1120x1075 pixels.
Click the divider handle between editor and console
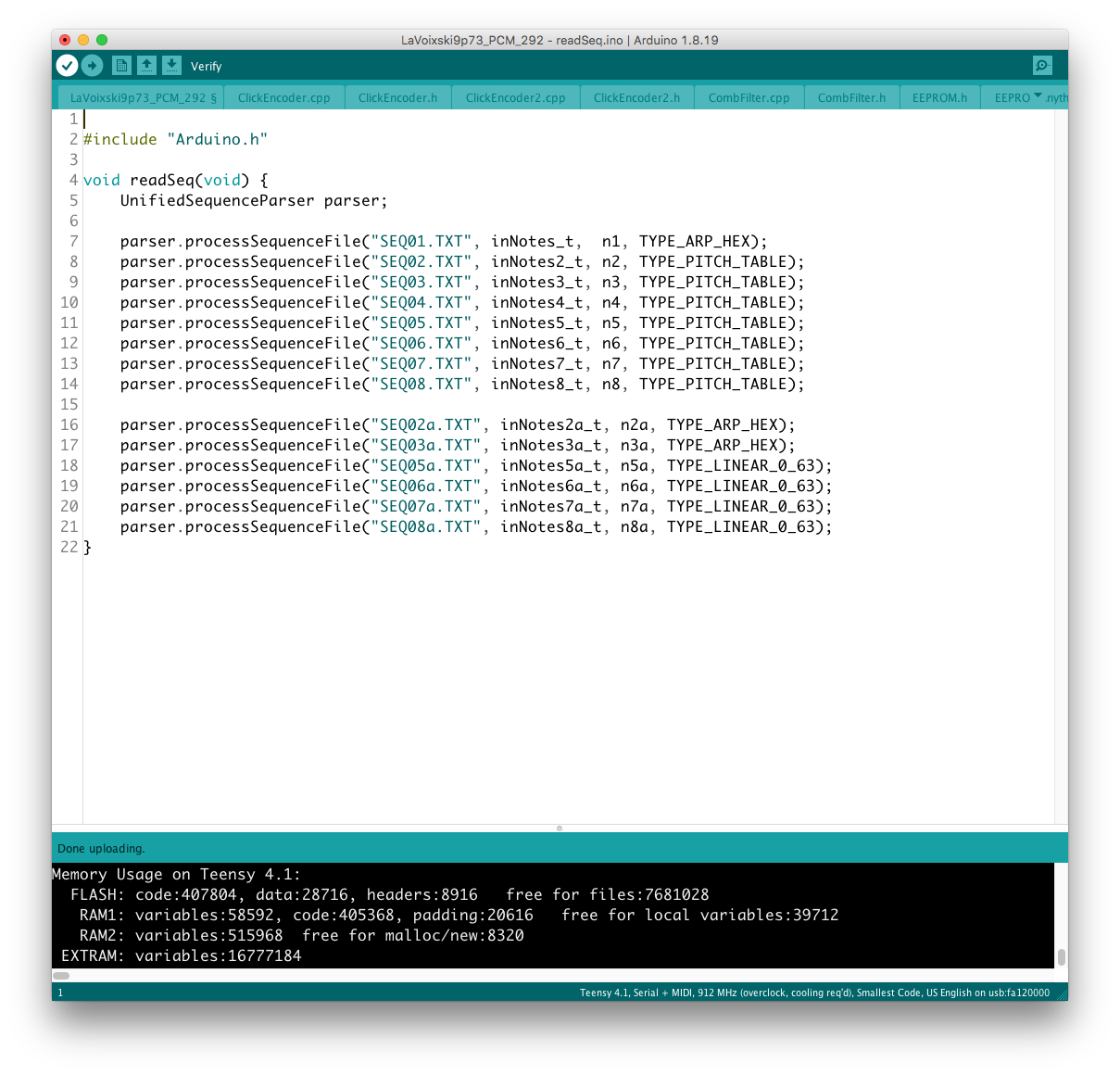[560, 828]
